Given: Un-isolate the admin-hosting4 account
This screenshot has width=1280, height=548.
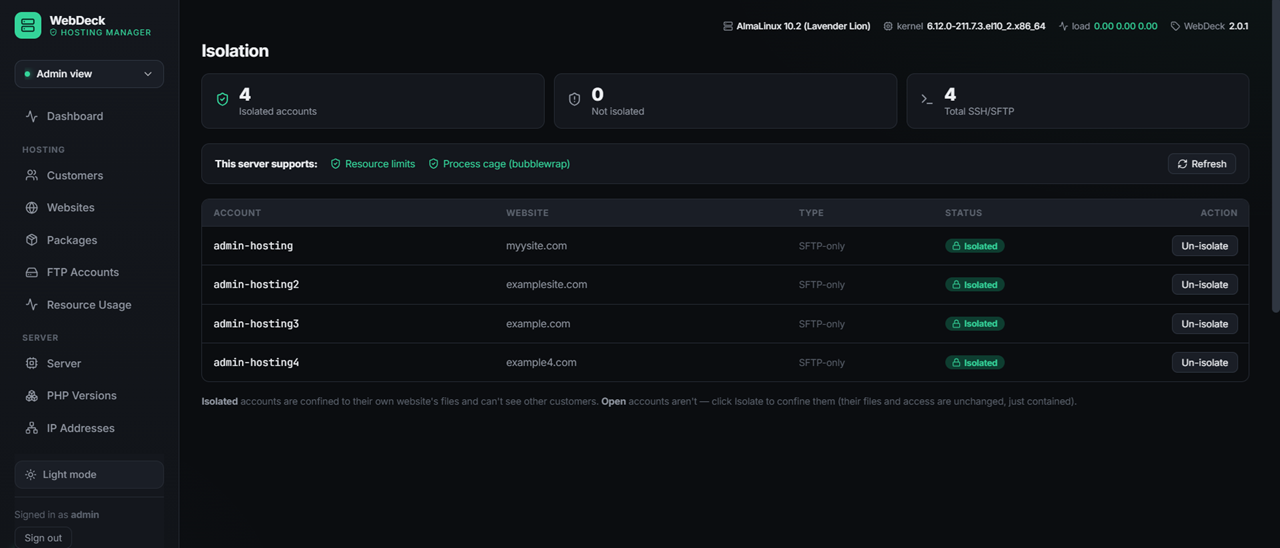Looking at the screenshot, I should click(x=1205, y=363).
